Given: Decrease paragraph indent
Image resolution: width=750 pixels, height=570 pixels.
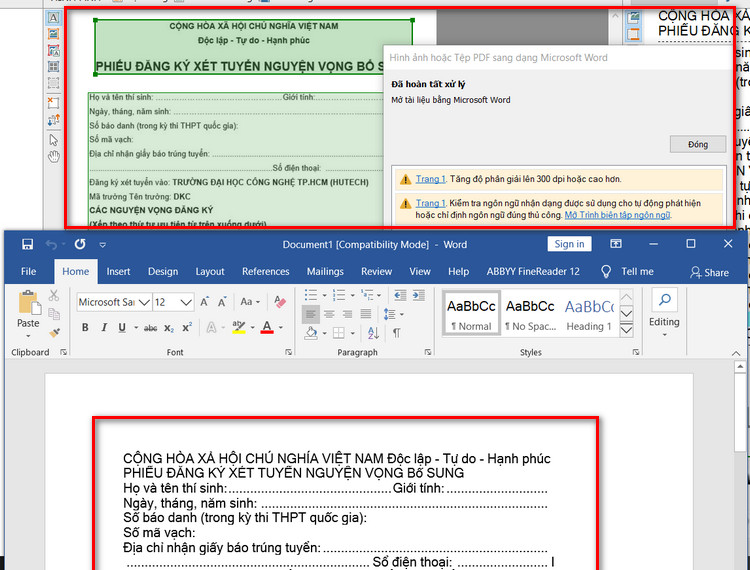Looking at the screenshot, I should tap(400, 296).
